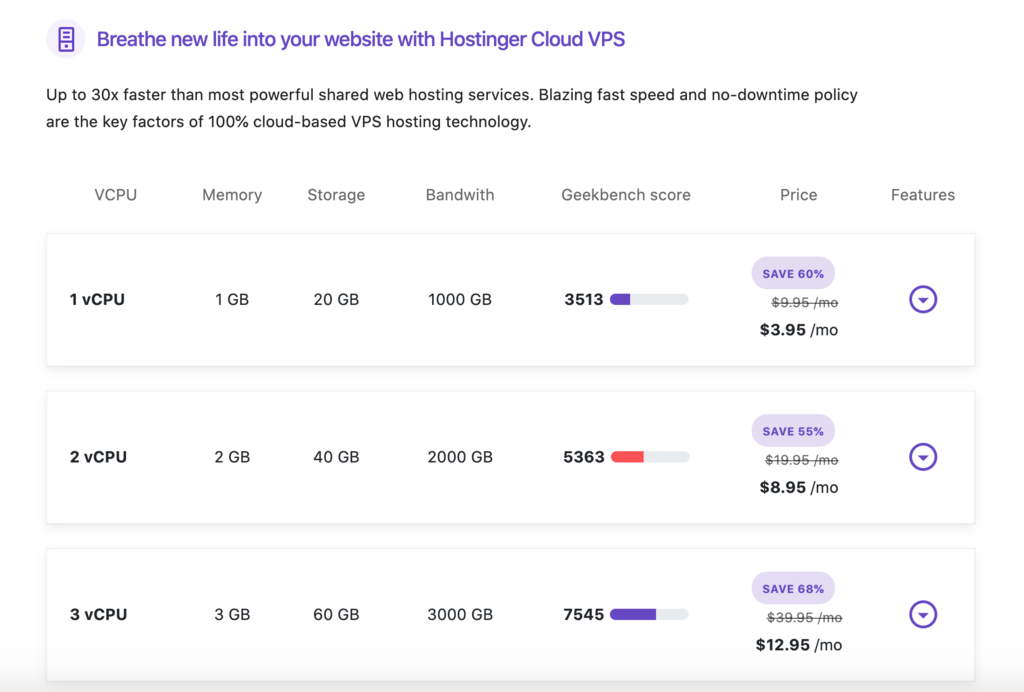Click the 7545 Geekbench score bar

tap(648, 614)
